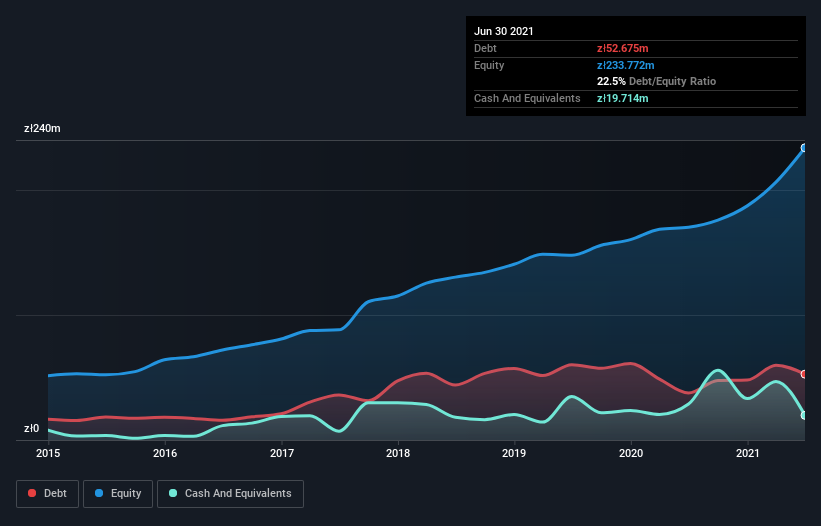Click the Debt row label in tooltip

click(485, 48)
